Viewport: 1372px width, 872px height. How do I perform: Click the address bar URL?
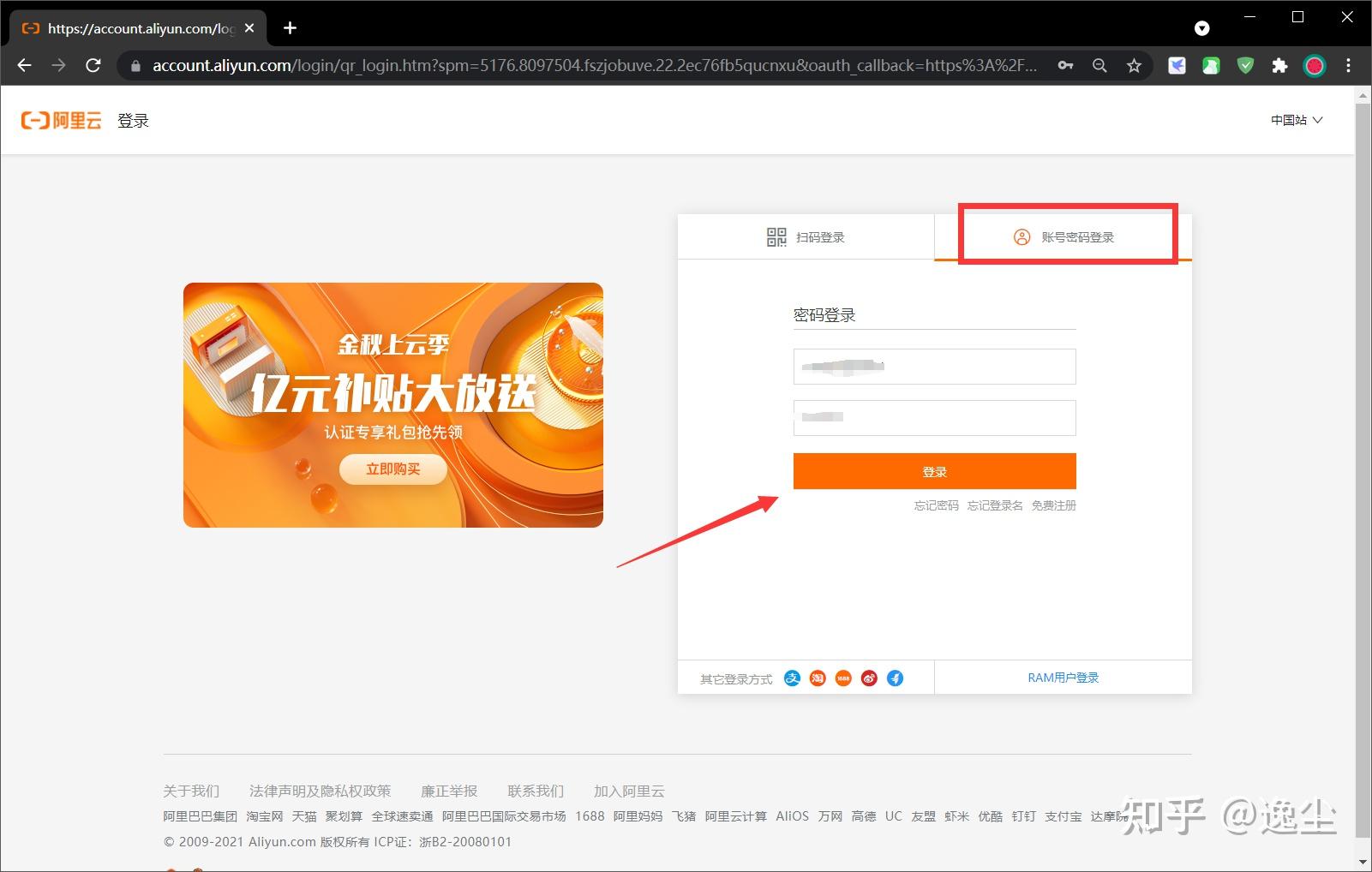[595, 65]
